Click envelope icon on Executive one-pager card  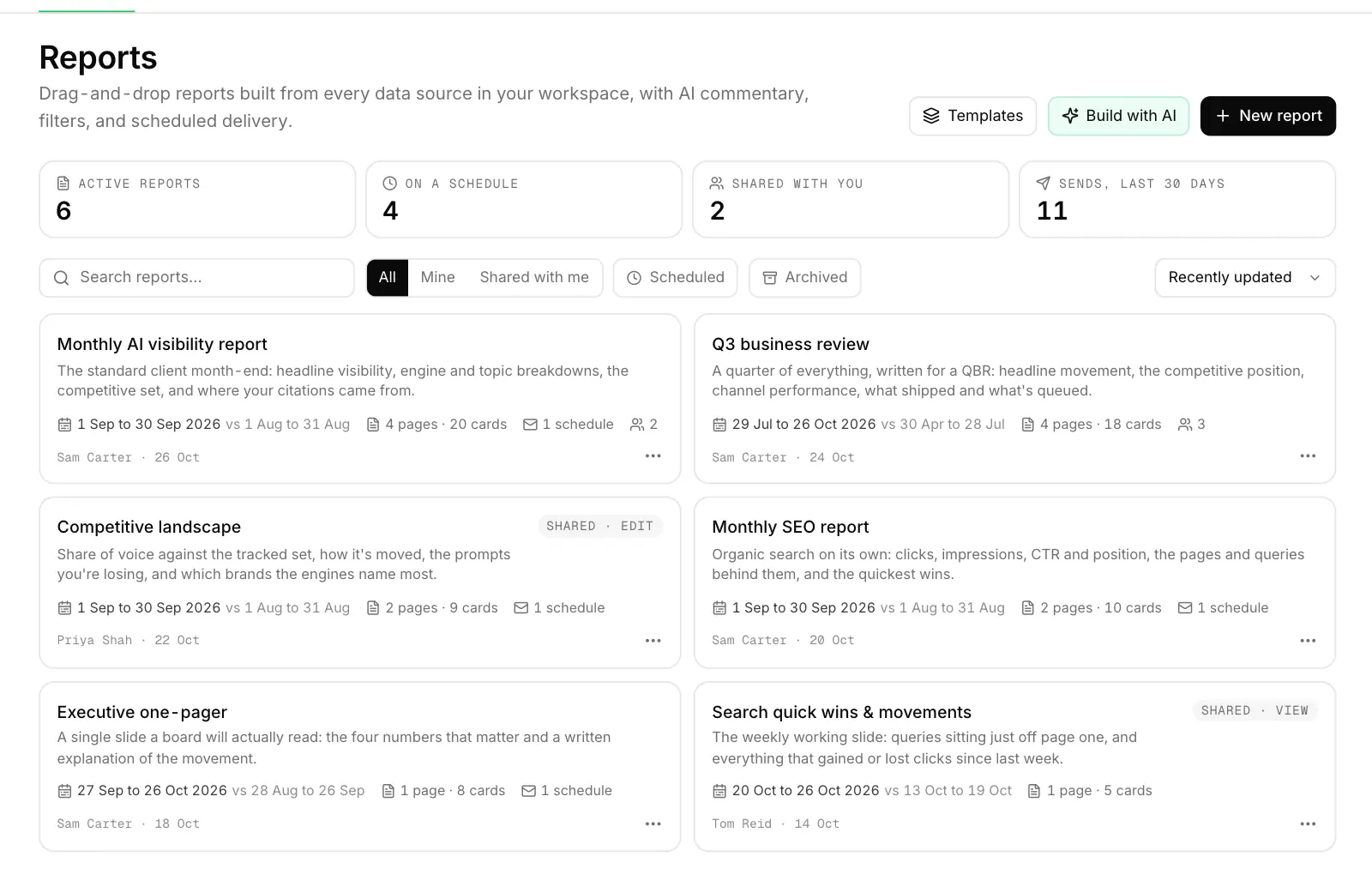tap(528, 791)
